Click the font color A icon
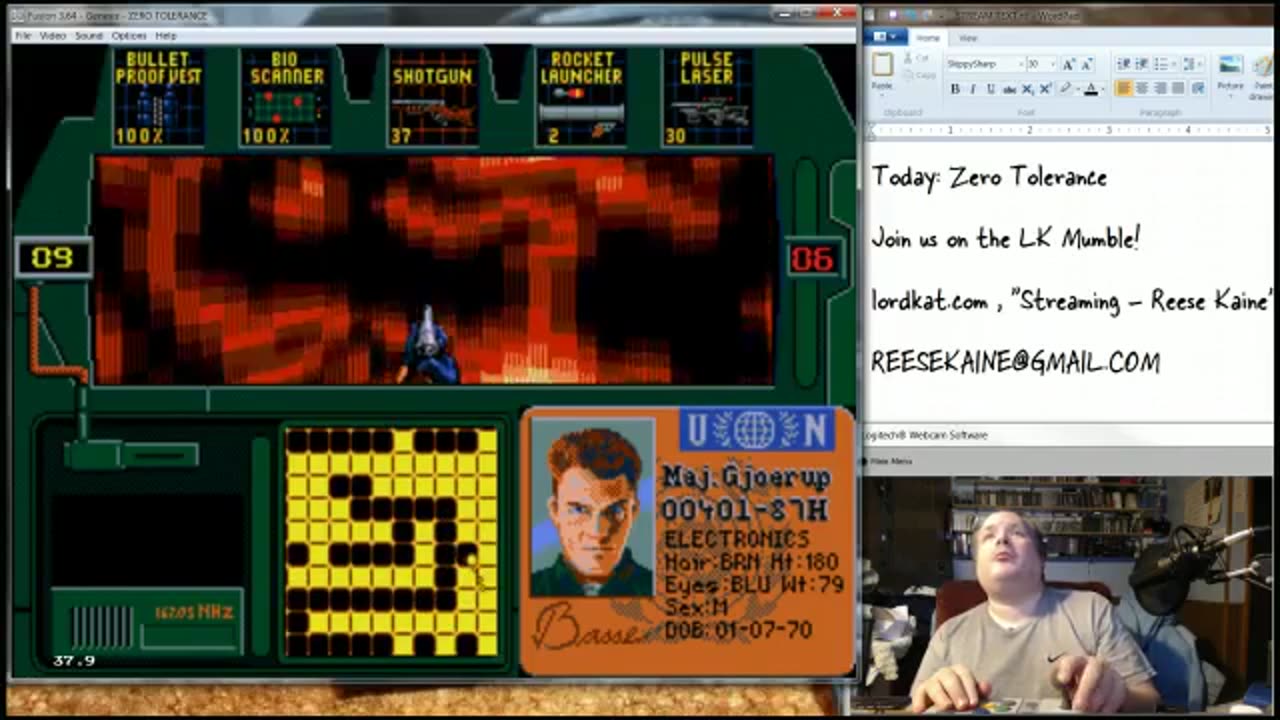Image resolution: width=1280 pixels, height=720 pixels. point(1091,89)
